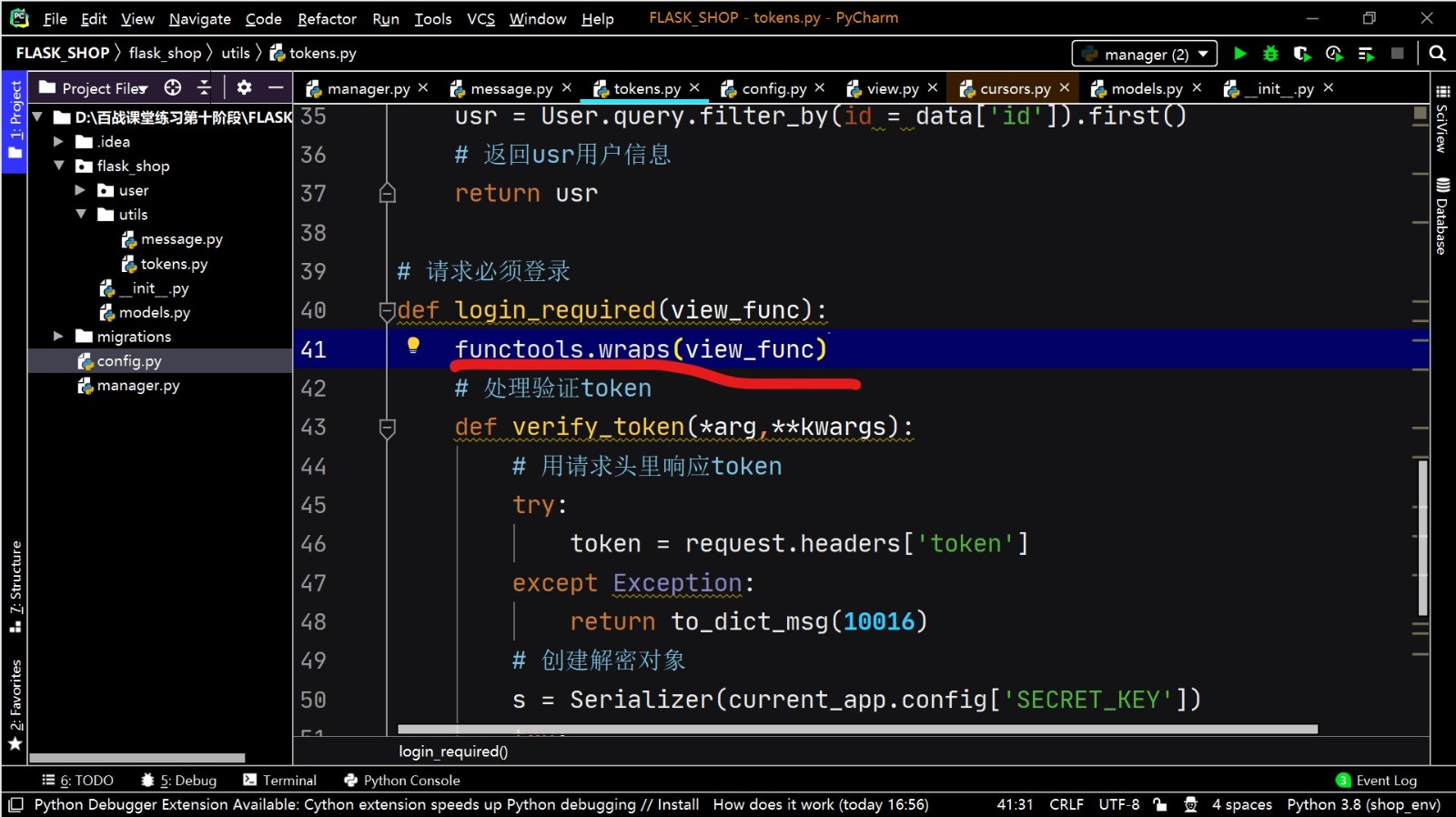Open the Structure tool window
This screenshot has height=817, width=1456.
15,587
